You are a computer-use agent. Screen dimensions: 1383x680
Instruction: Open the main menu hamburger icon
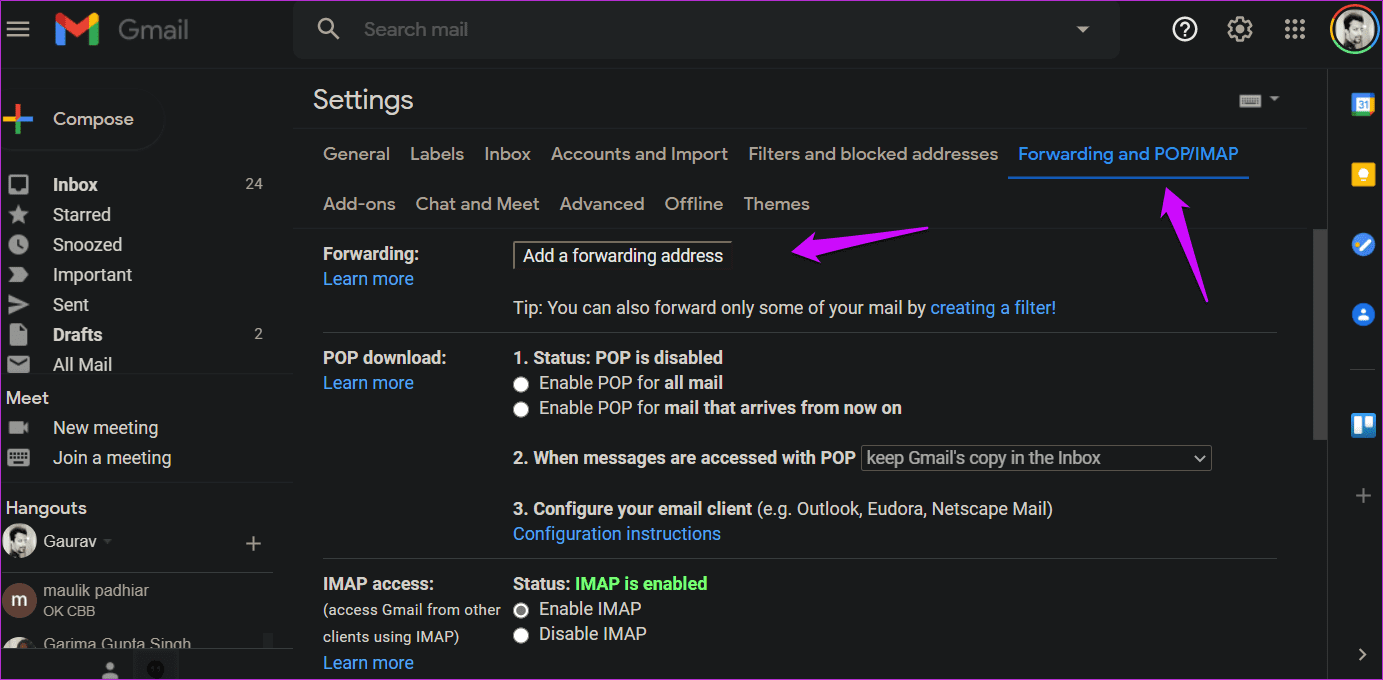tap(18, 29)
